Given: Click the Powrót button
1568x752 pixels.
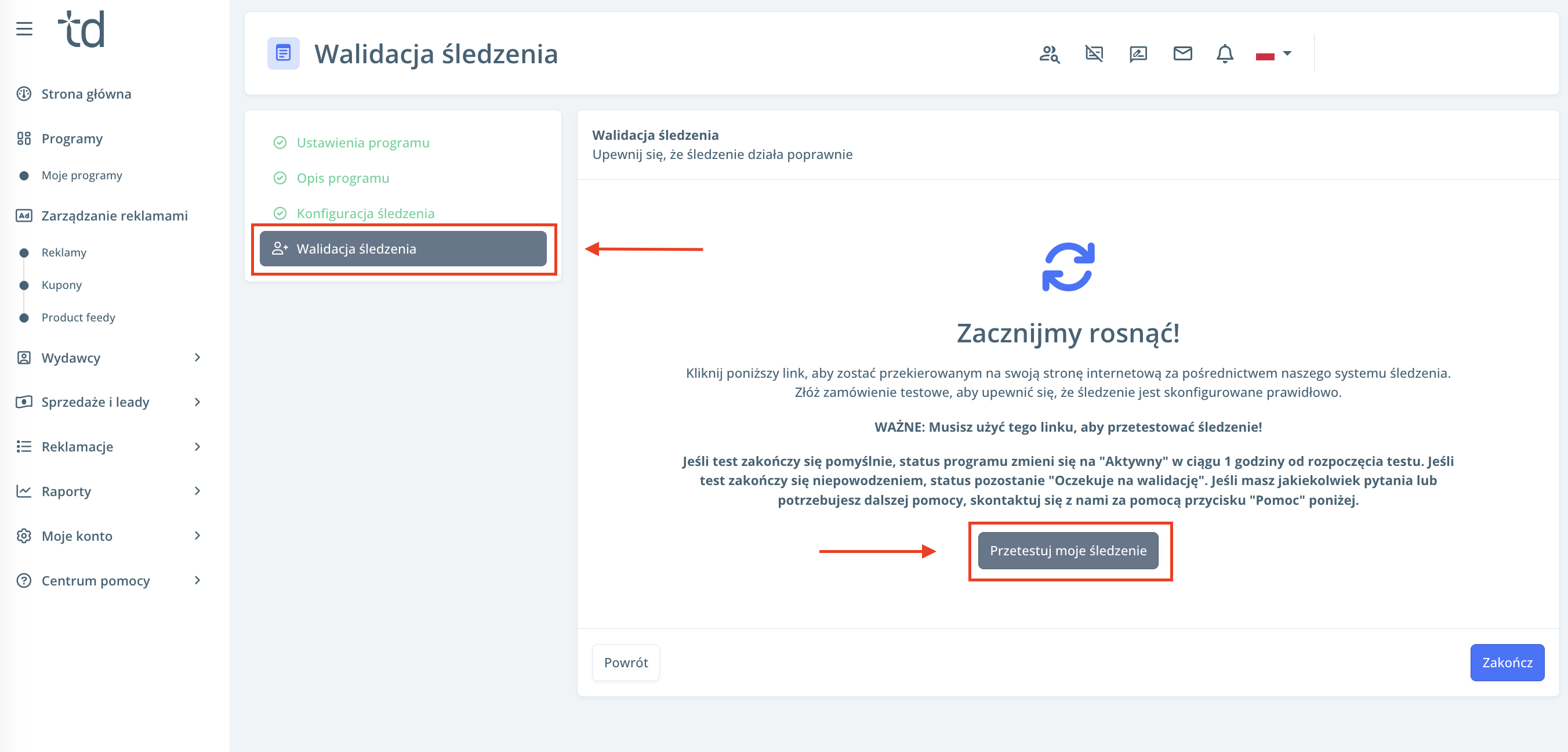Looking at the screenshot, I should (x=626, y=663).
